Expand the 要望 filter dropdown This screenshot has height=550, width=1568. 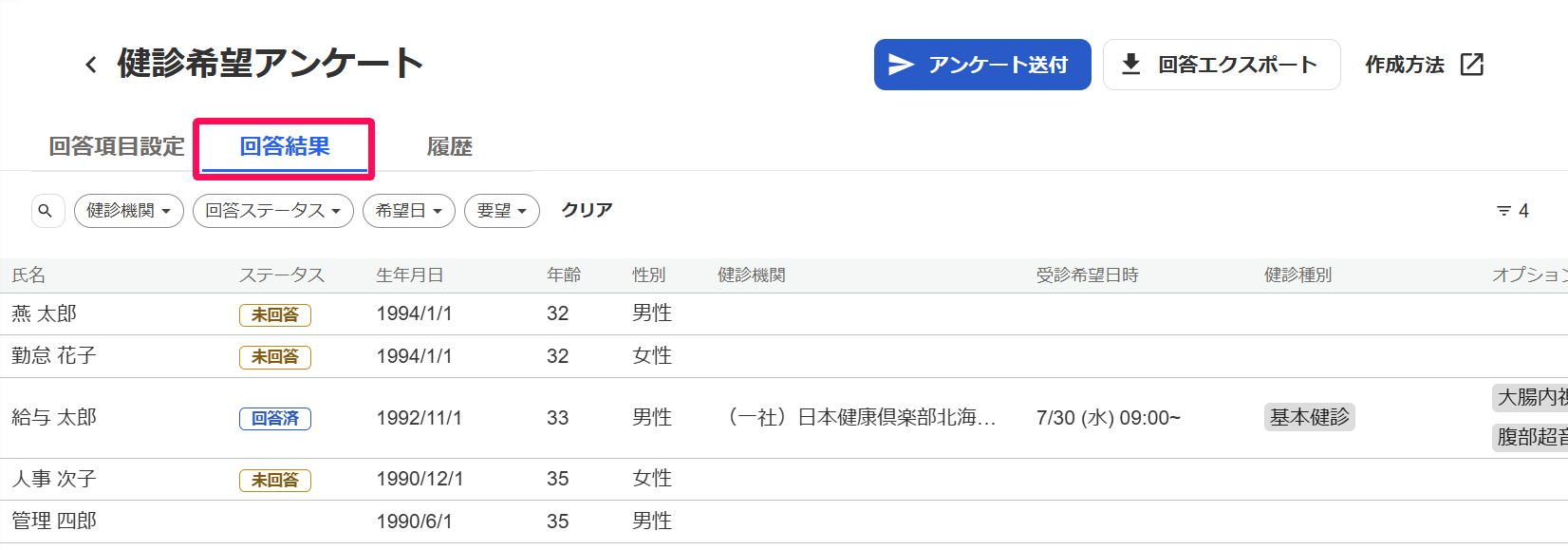click(x=502, y=211)
